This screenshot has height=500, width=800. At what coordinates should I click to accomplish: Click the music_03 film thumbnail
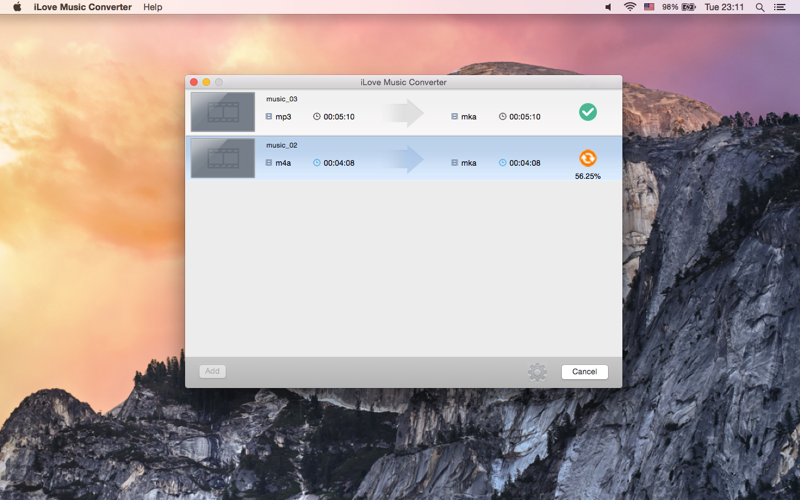pos(222,112)
